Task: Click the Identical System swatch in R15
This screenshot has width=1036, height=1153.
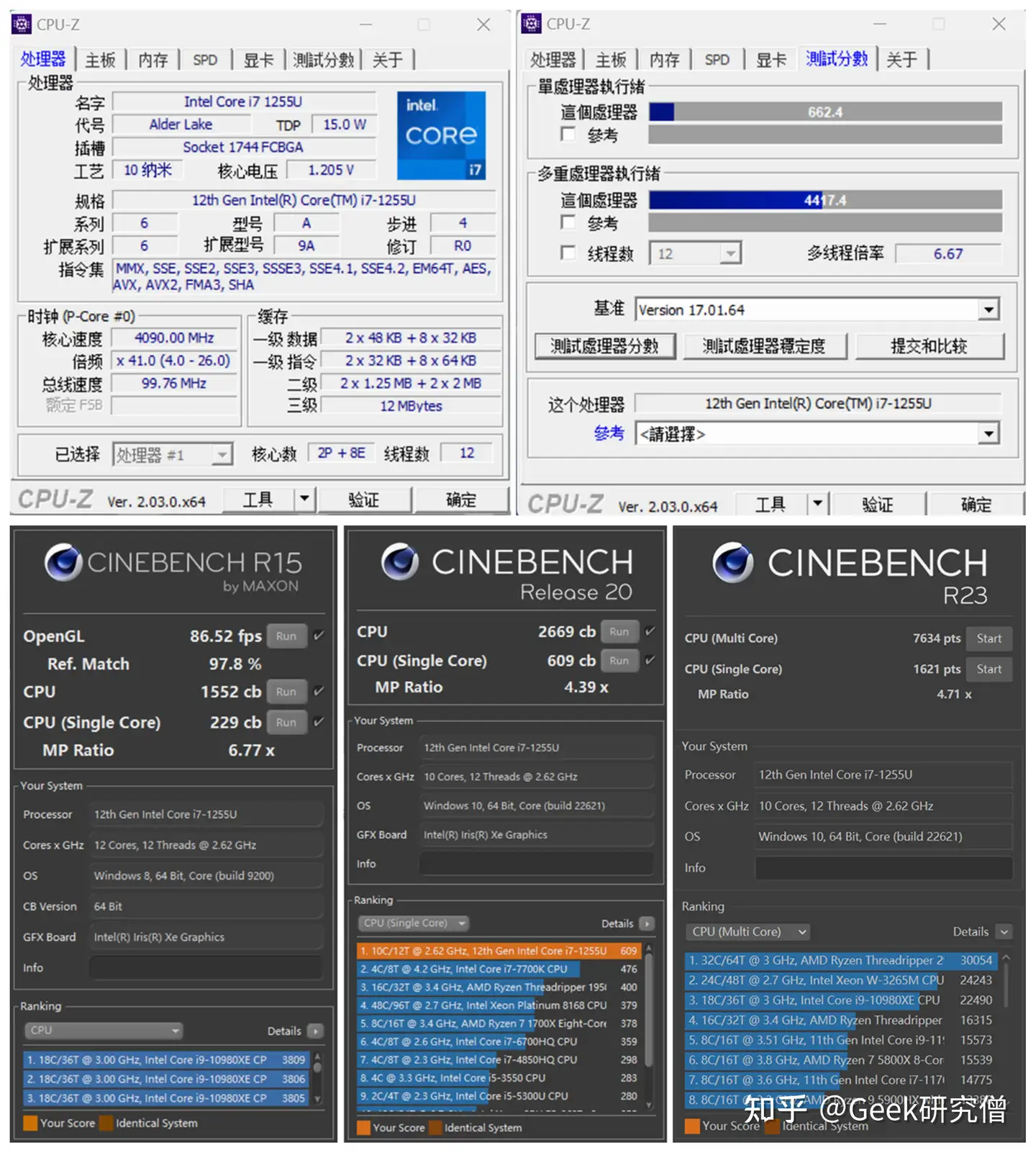Action: point(106,1123)
